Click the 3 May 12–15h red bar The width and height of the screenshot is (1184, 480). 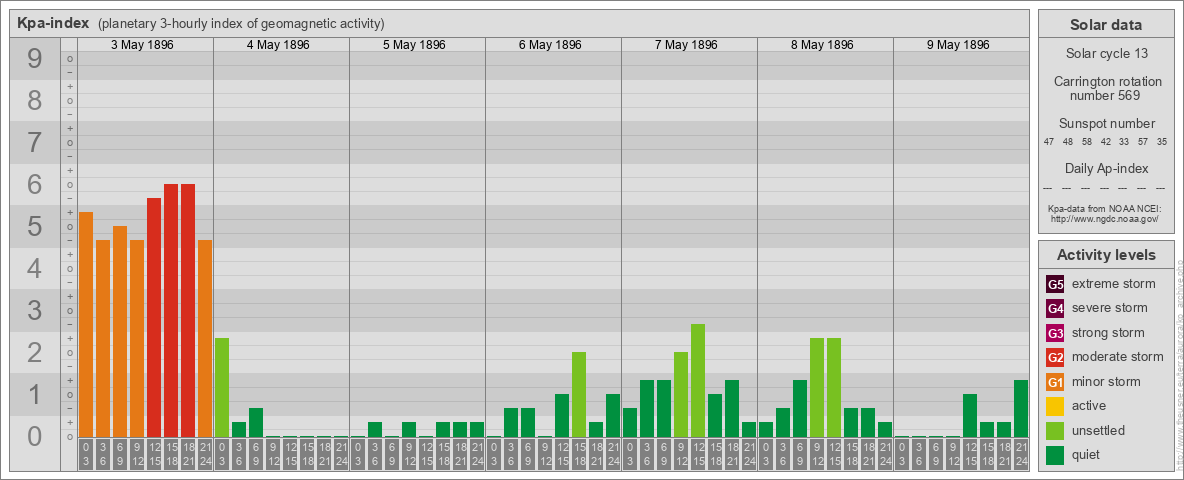click(154, 318)
